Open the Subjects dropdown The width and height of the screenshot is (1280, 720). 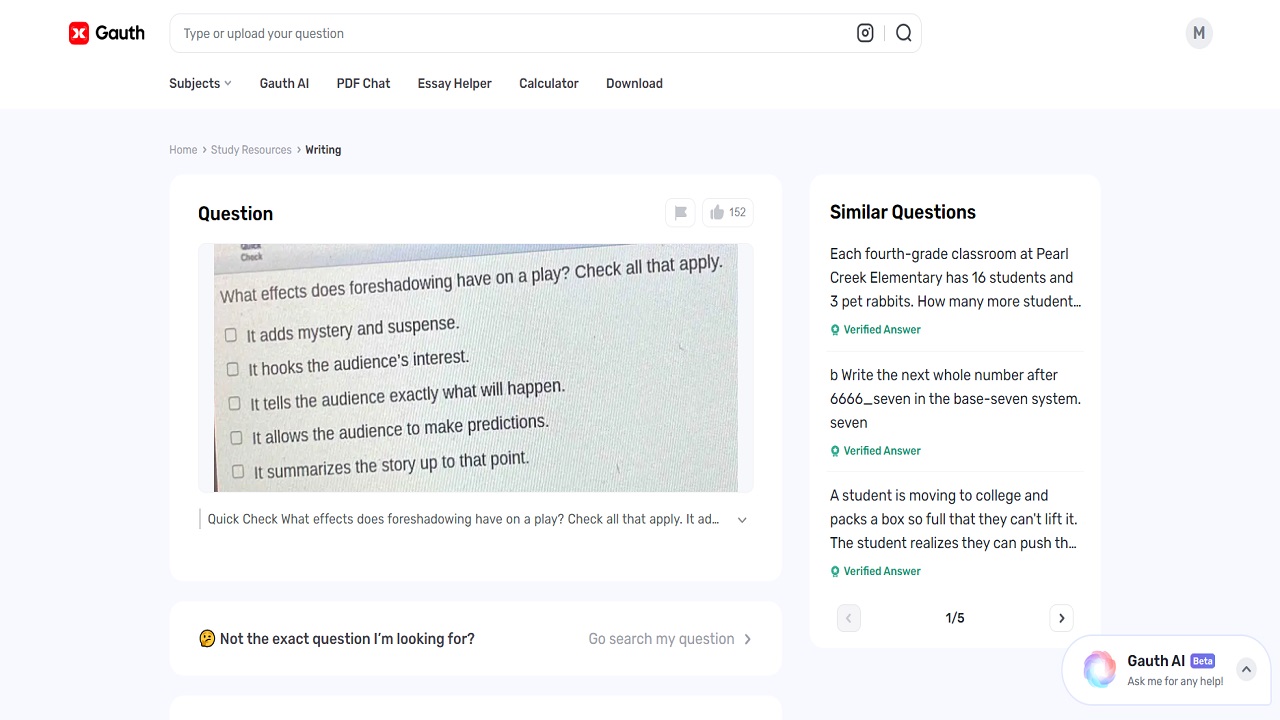tap(199, 83)
